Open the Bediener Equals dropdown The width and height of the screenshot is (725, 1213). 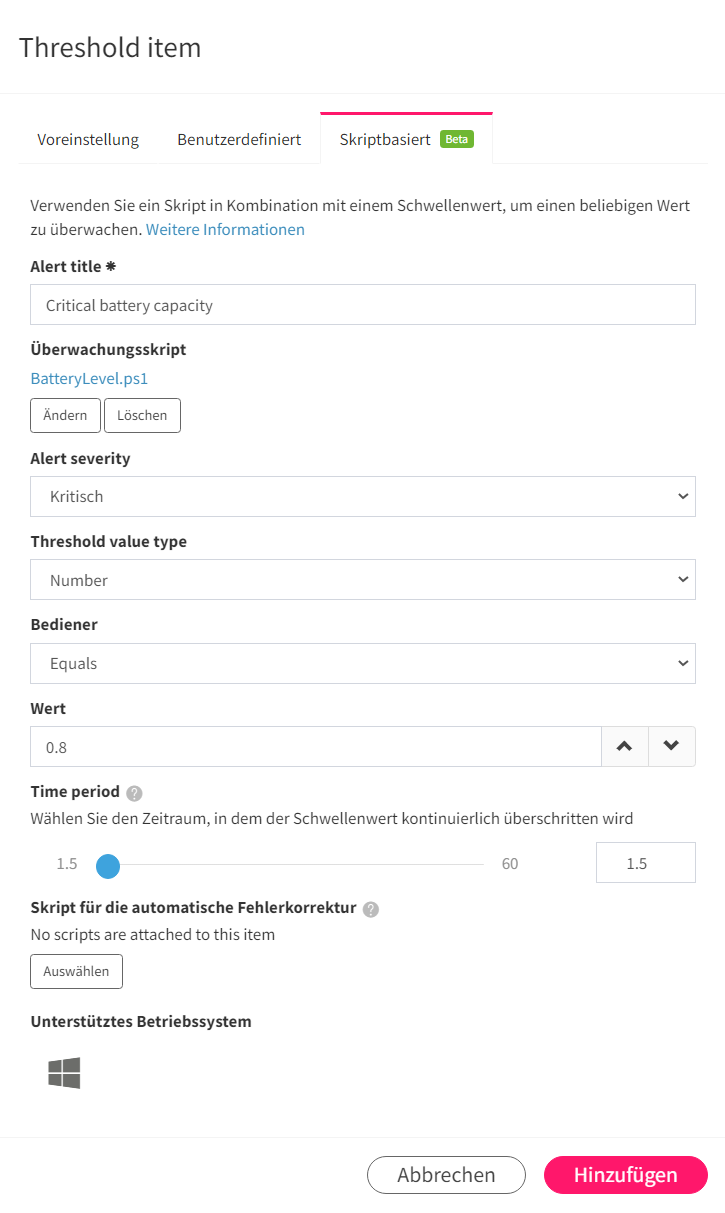[363, 663]
